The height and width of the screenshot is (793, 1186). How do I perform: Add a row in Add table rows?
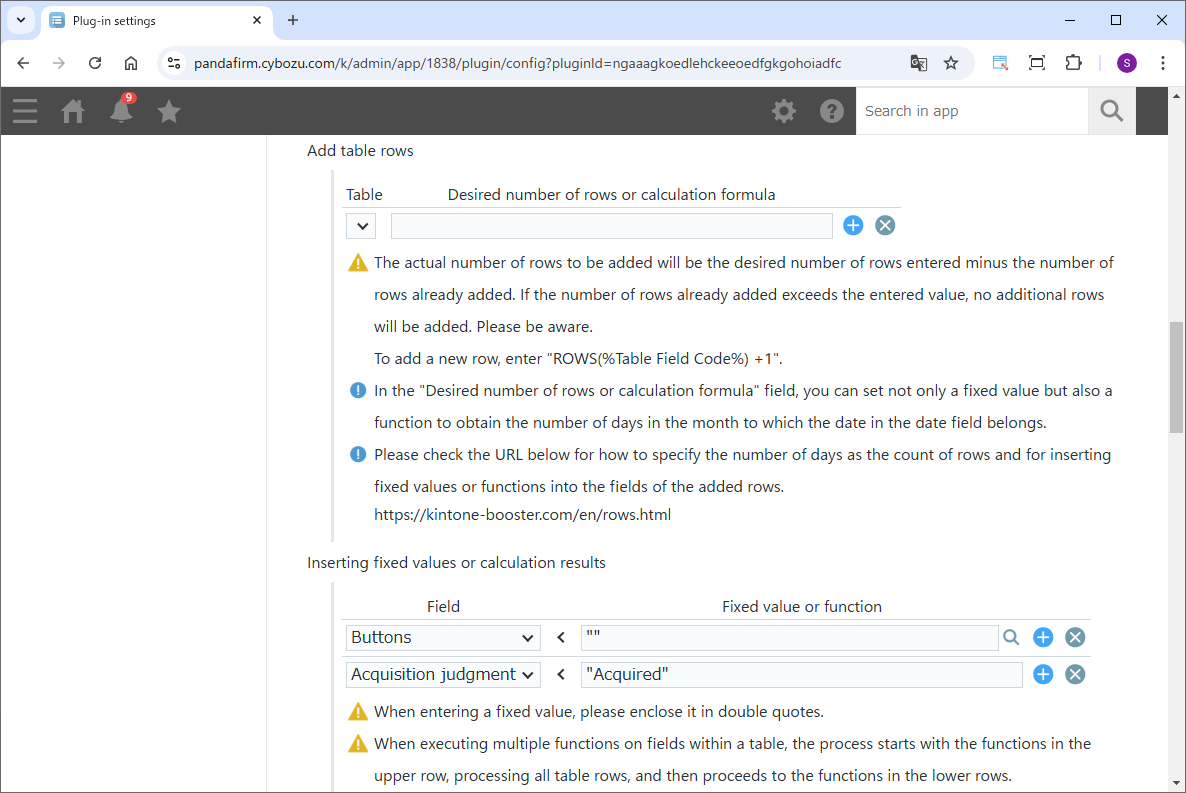[853, 226]
